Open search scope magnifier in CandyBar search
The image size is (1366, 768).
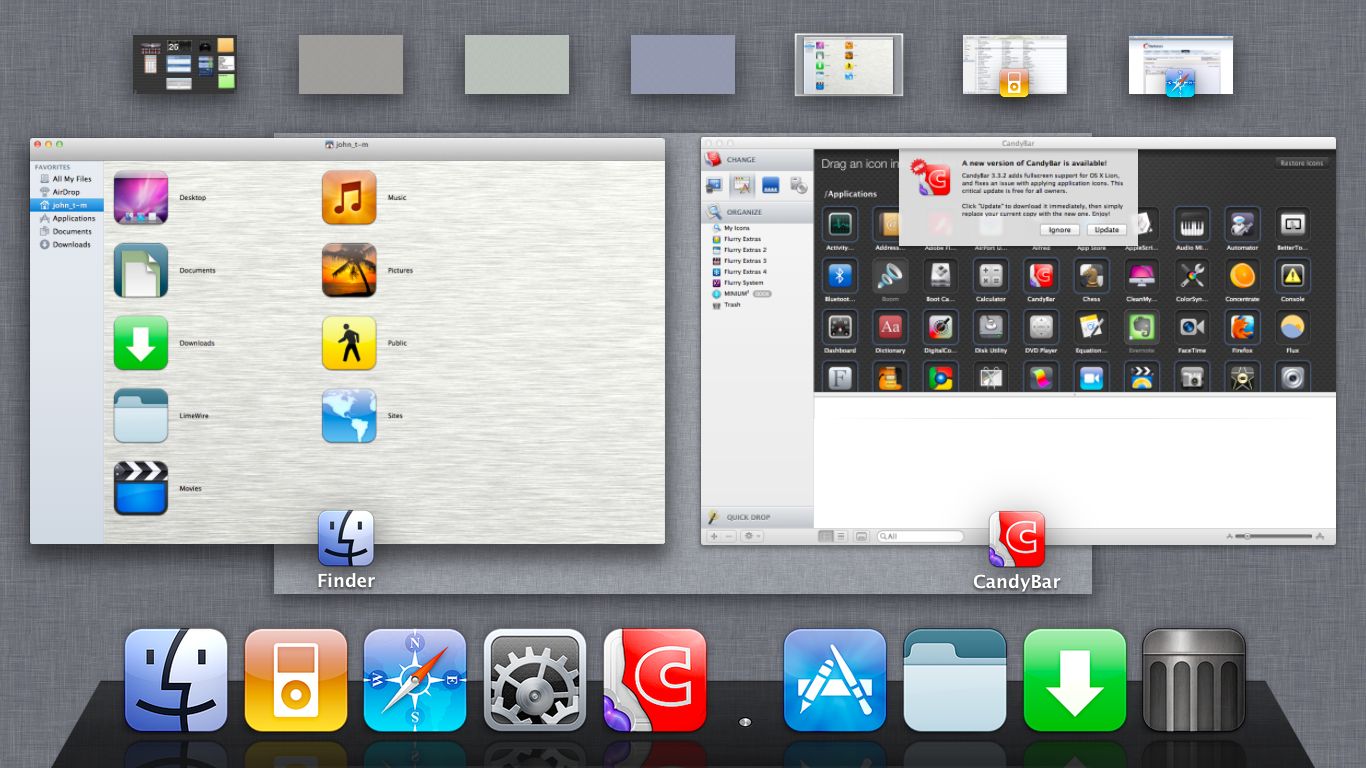pos(884,537)
